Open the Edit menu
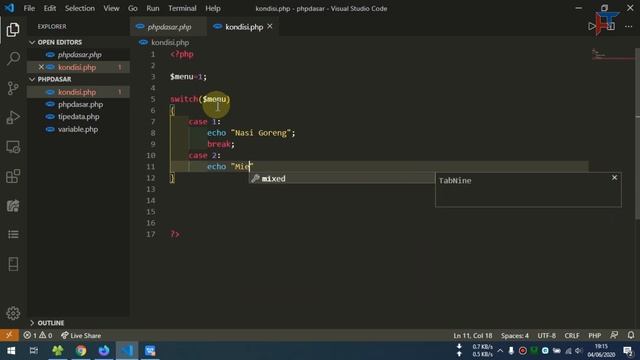The width and height of the screenshot is (640, 360). point(50,8)
